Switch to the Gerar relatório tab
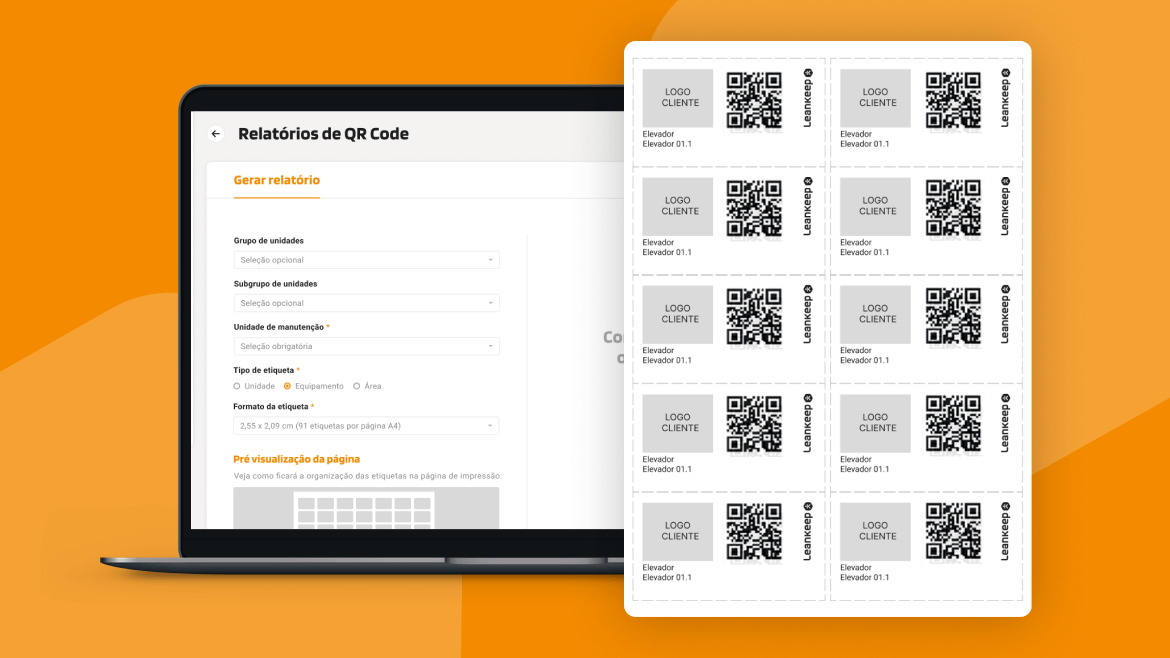The height and width of the screenshot is (658, 1170). click(x=277, y=181)
